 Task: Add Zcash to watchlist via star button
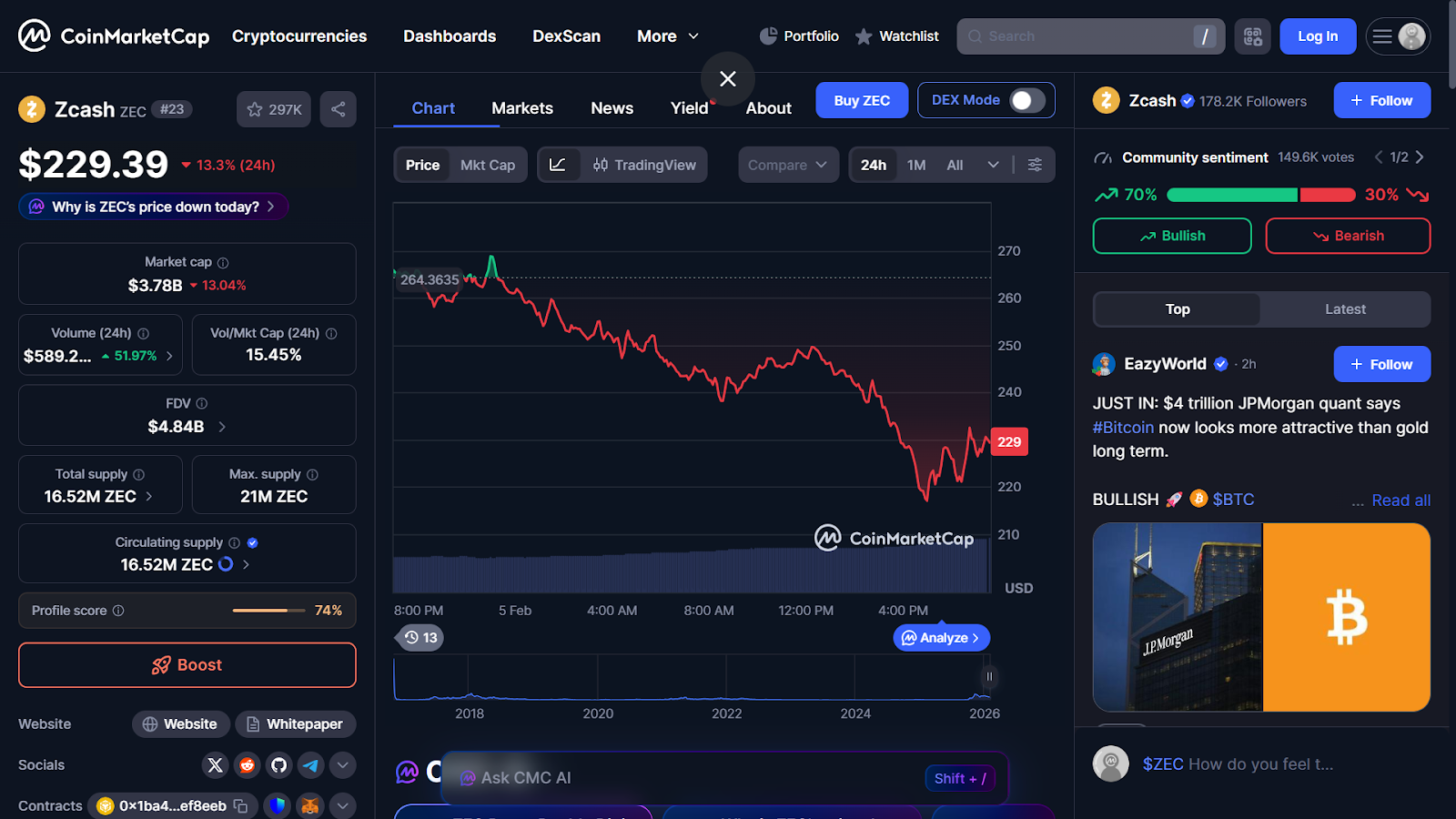tap(274, 109)
